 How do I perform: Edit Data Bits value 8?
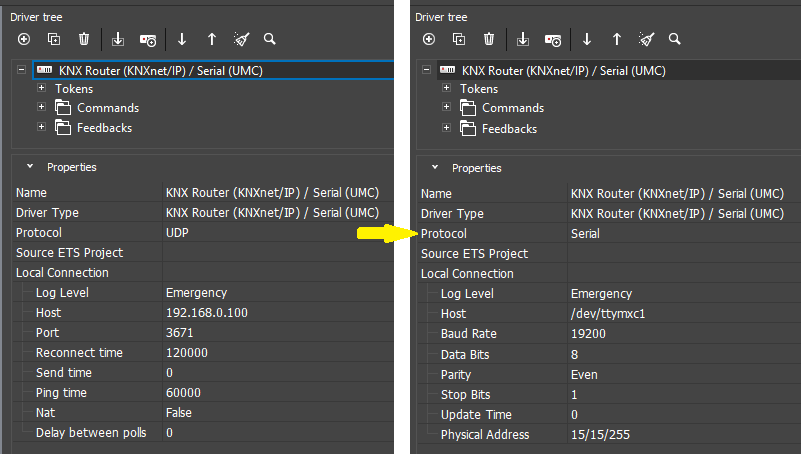(684, 354)
